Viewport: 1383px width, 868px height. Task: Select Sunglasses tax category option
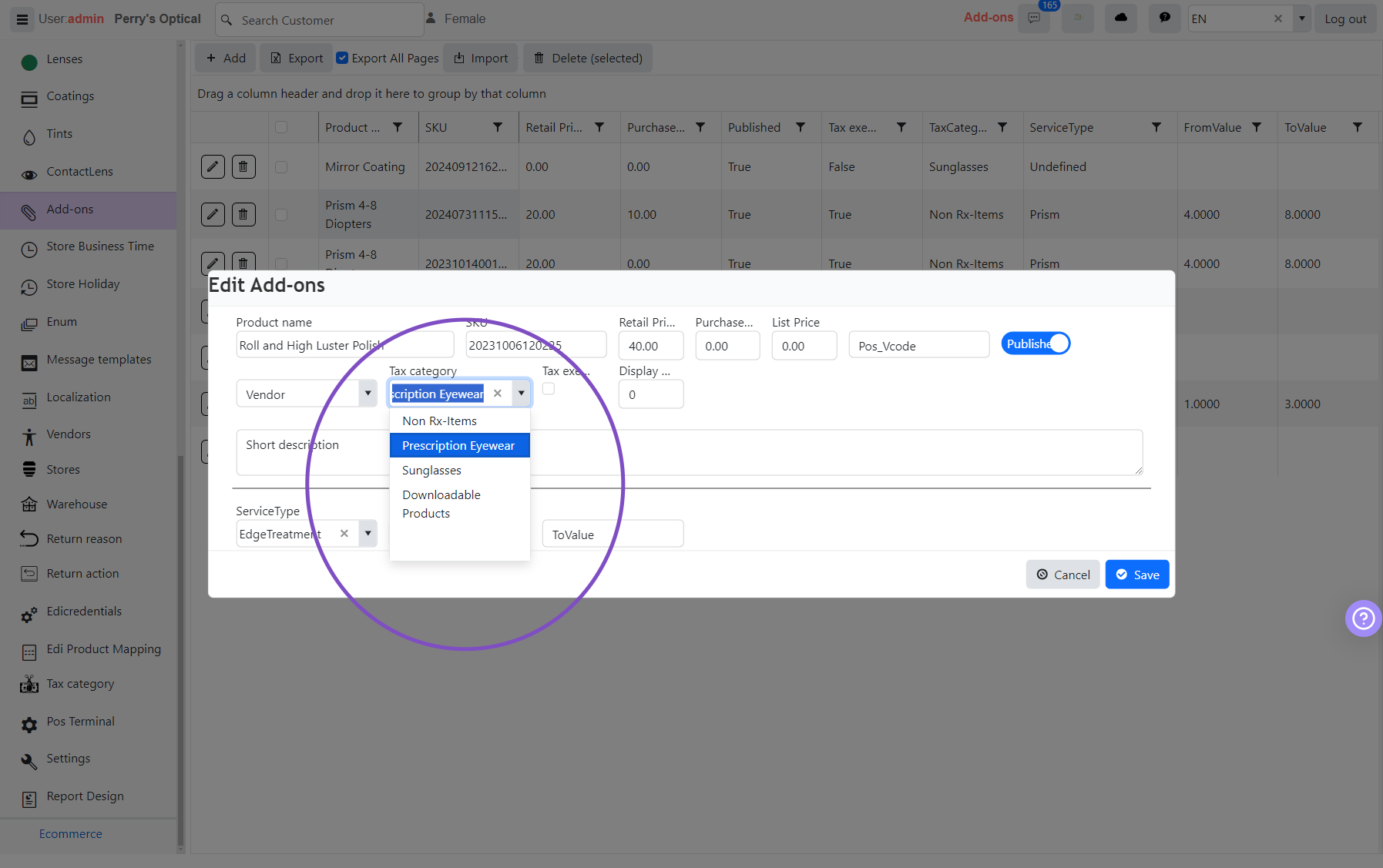[460, 471]
